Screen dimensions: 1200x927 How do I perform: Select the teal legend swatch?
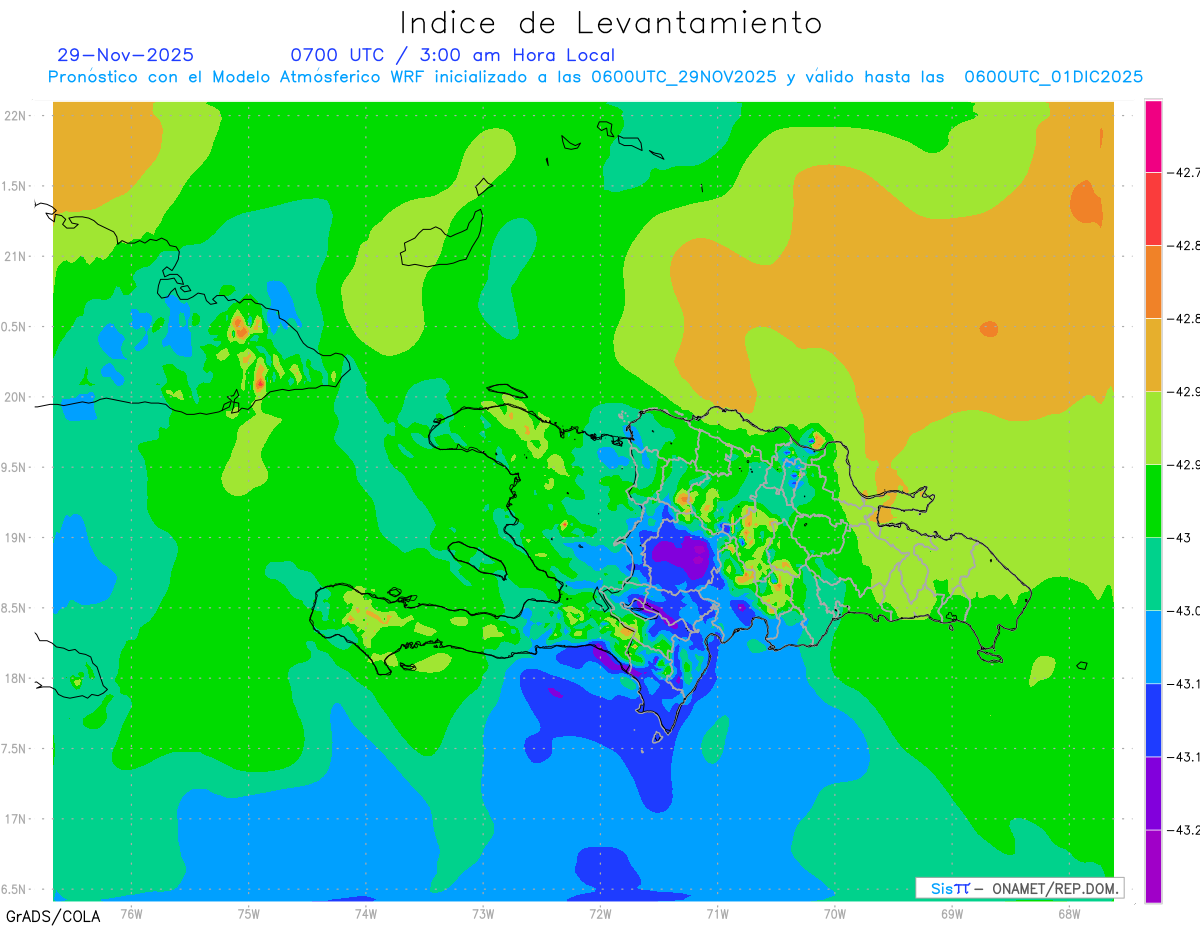pos(1153,574)
